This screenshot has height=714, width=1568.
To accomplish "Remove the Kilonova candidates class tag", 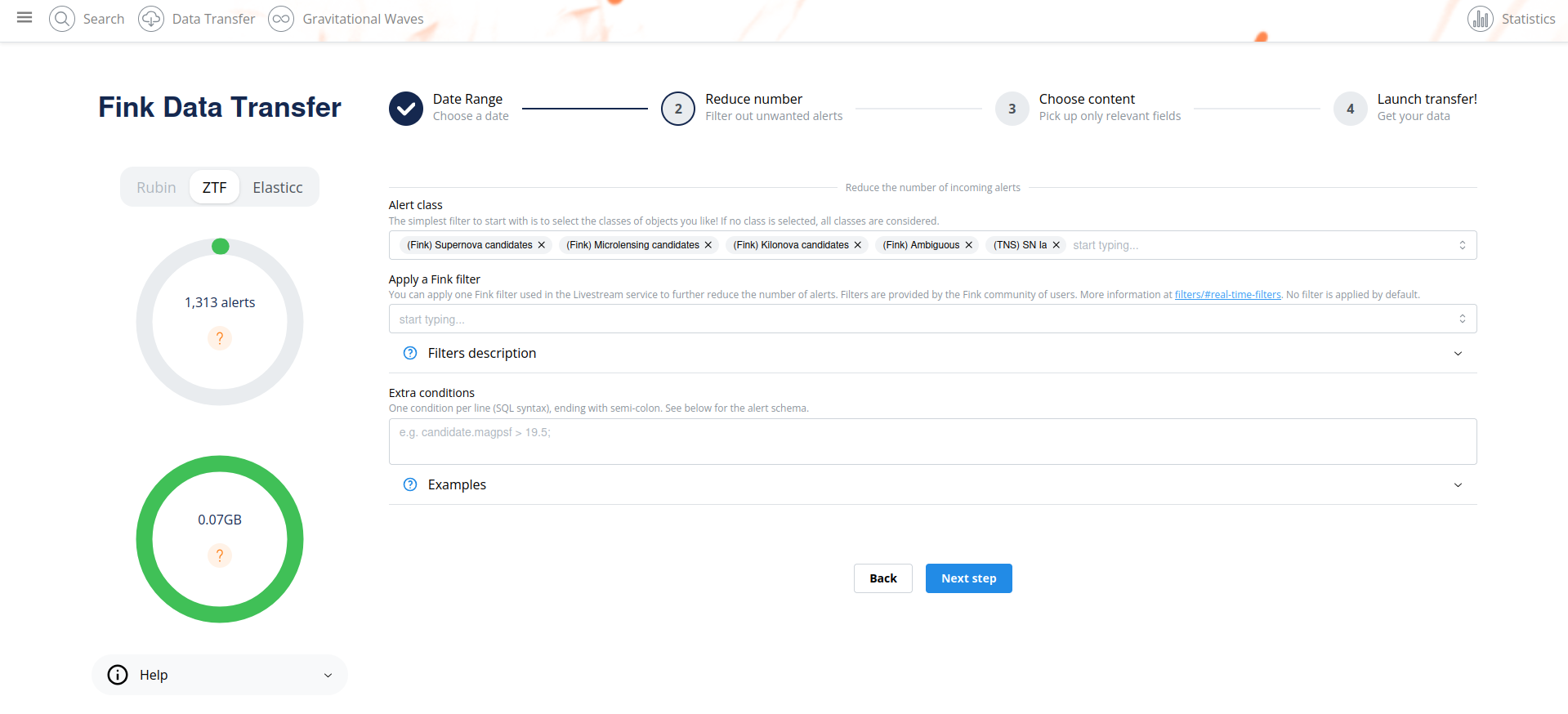I will tap(858, 245).
